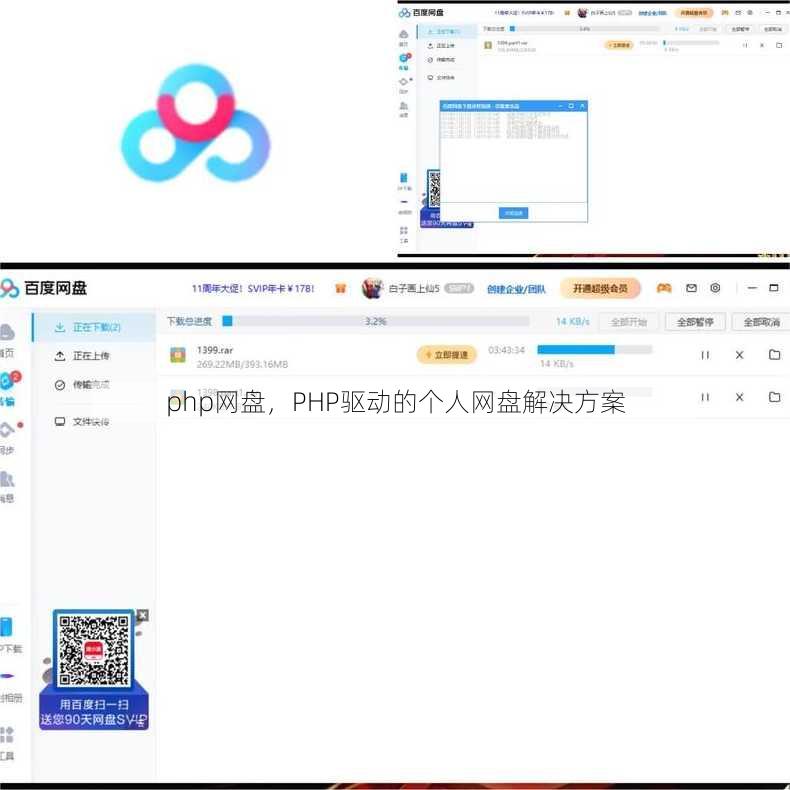Click 立即提速 next to 1399.rar

[x=446, y=355]
